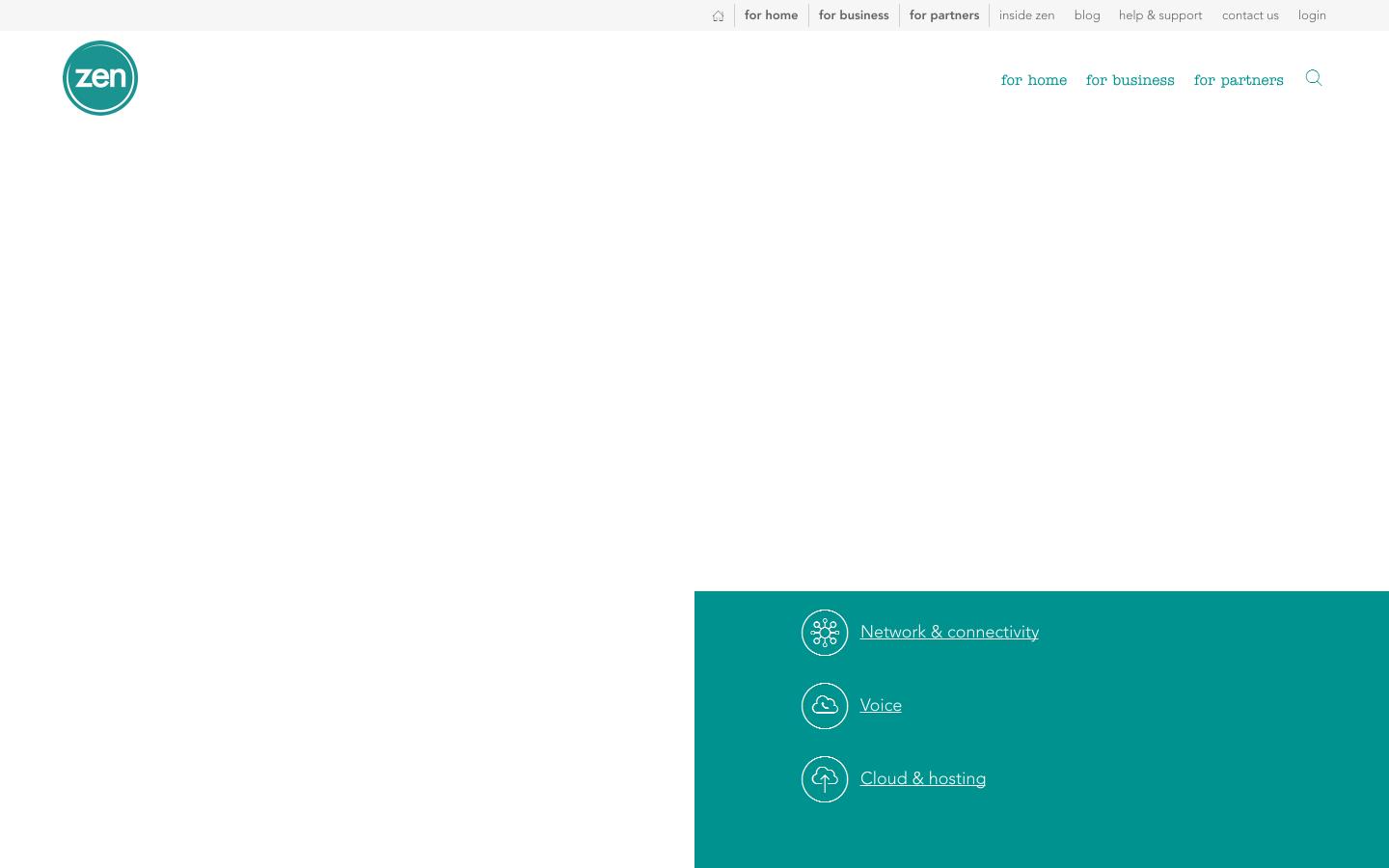This screenshot has height=868, width=1389.
Task: Click the Voice cloud icon
Action: click(x=825, y=705)
